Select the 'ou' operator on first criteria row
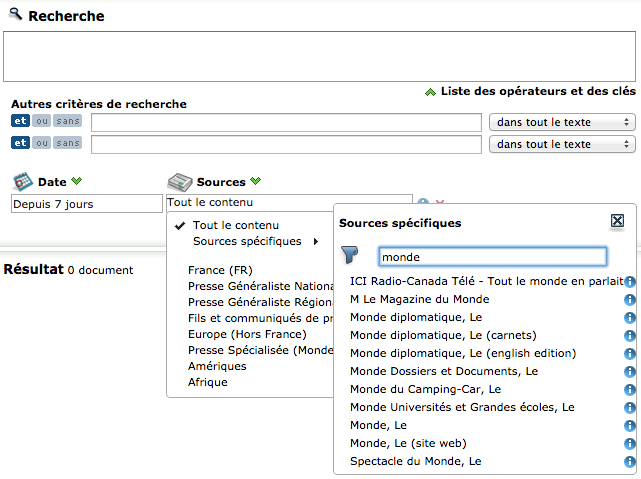The height and width of the screenshot is (479, 641). coord(42,121)
